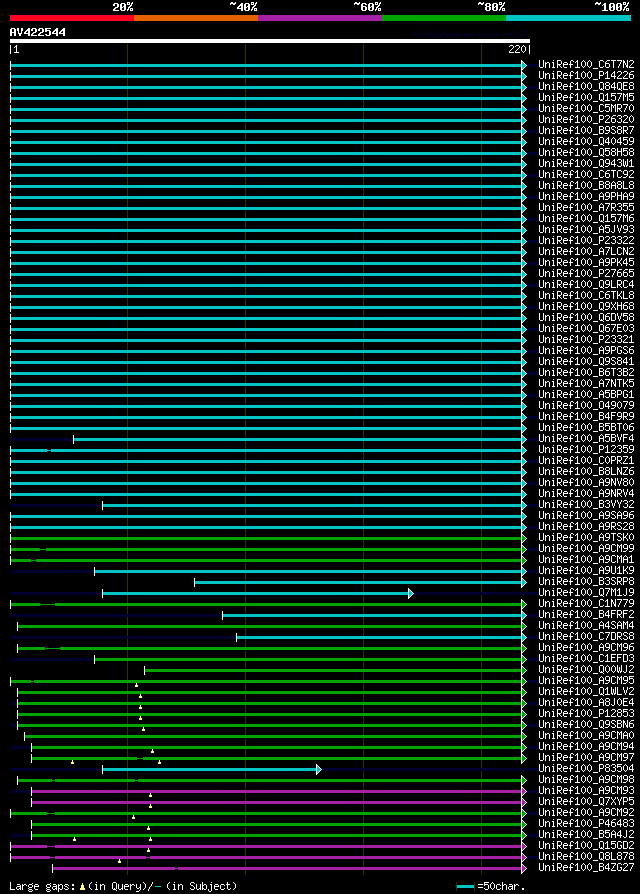Open hit UniRef100_P14226

click(x=586, y=76)
